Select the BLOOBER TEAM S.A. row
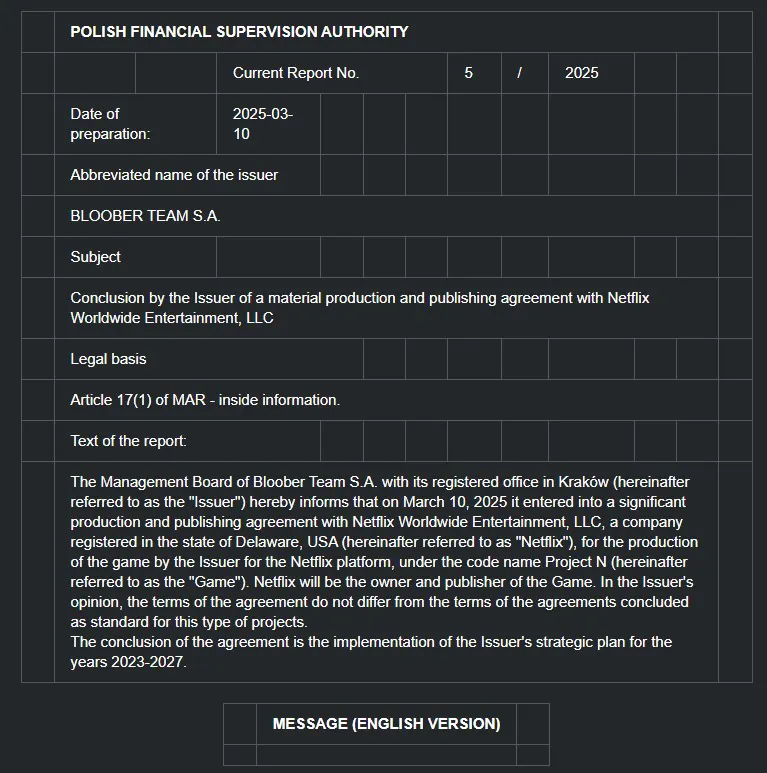 [x=386, y=216]
